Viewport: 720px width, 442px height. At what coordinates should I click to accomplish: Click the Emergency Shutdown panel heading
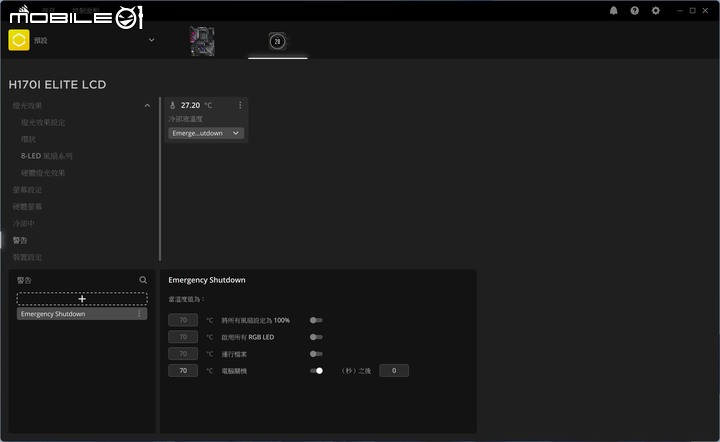coord(207,280)
